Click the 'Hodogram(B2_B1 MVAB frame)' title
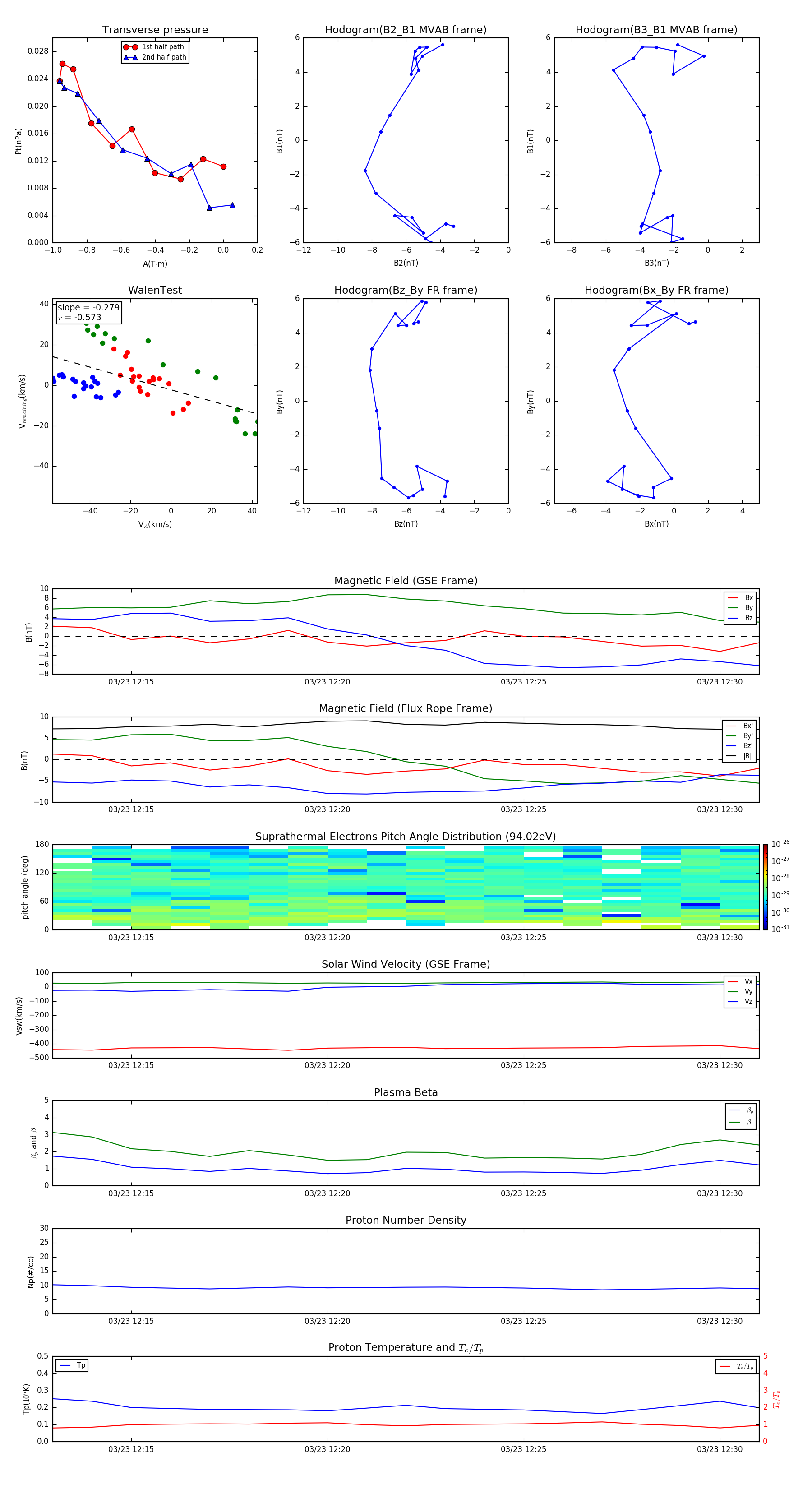Viewport: 812px width, 1489px height. [406, 30]
